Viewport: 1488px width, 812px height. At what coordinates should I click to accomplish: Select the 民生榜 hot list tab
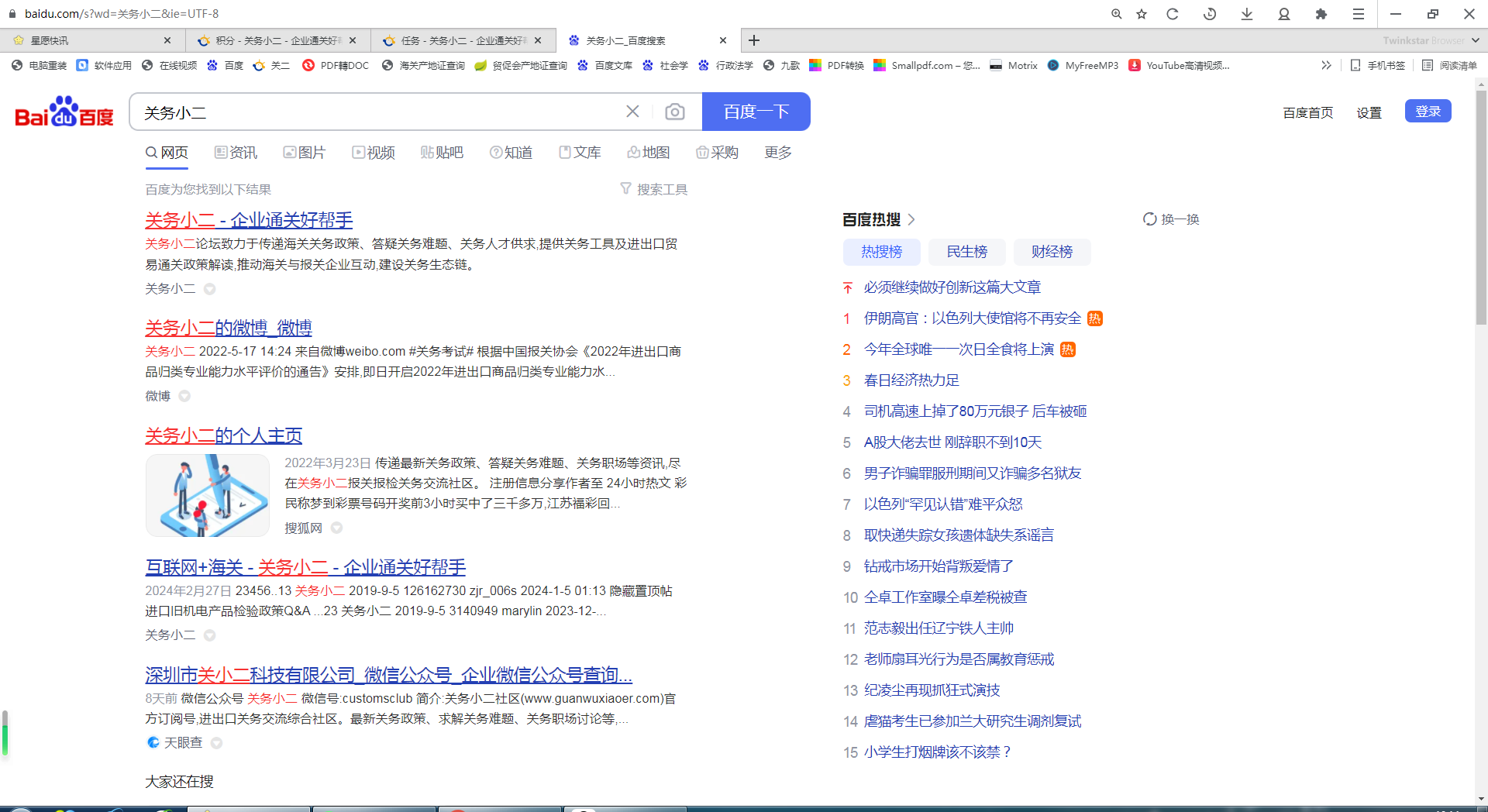tap(967, 252)
